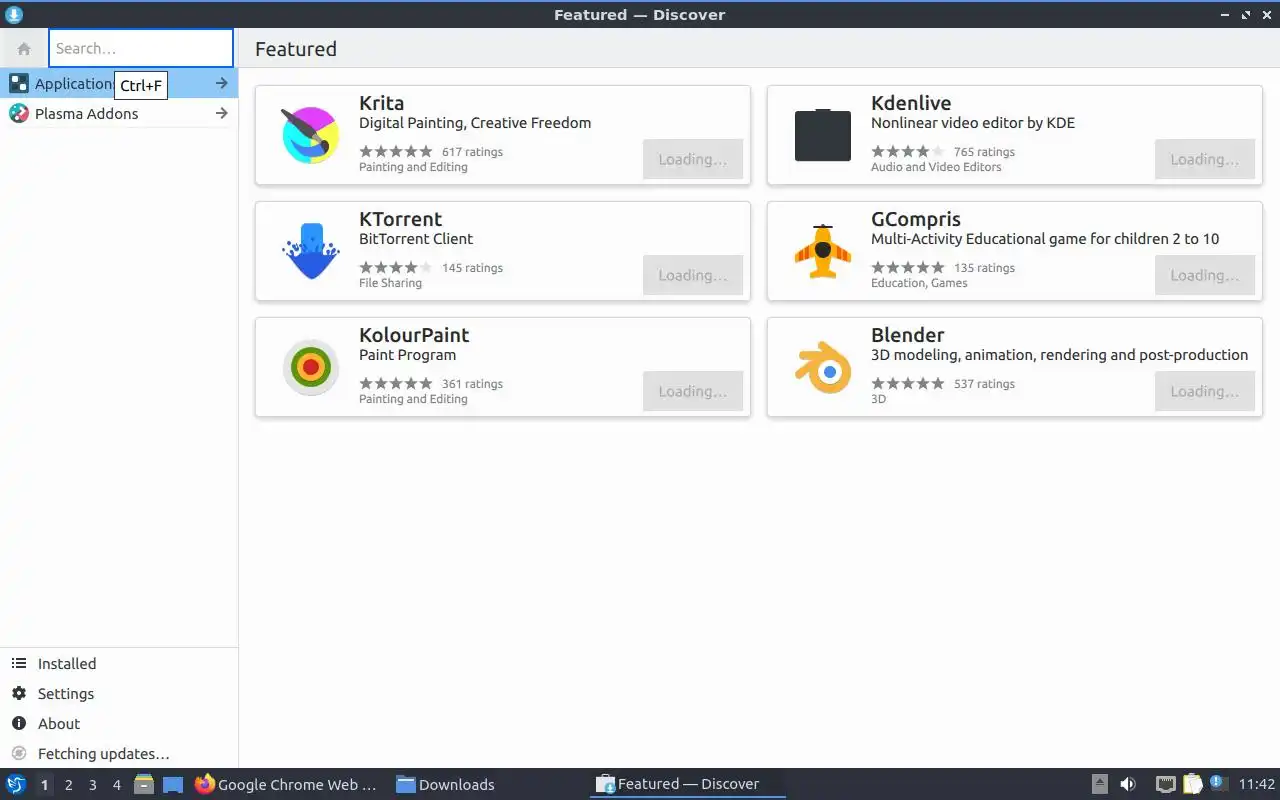Click the Settings gear icon

point(19,693)
